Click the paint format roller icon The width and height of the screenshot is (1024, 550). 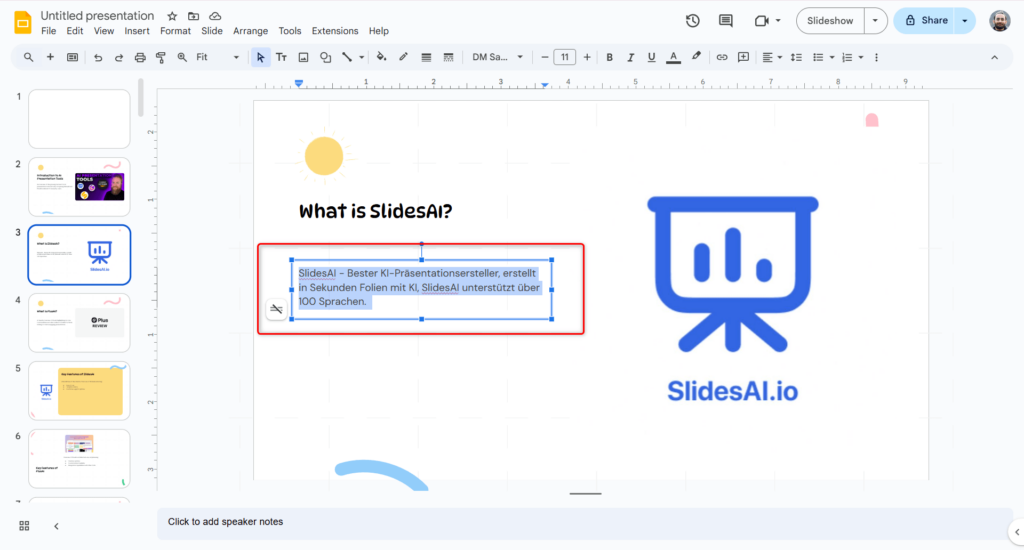(x=161, y=57)
